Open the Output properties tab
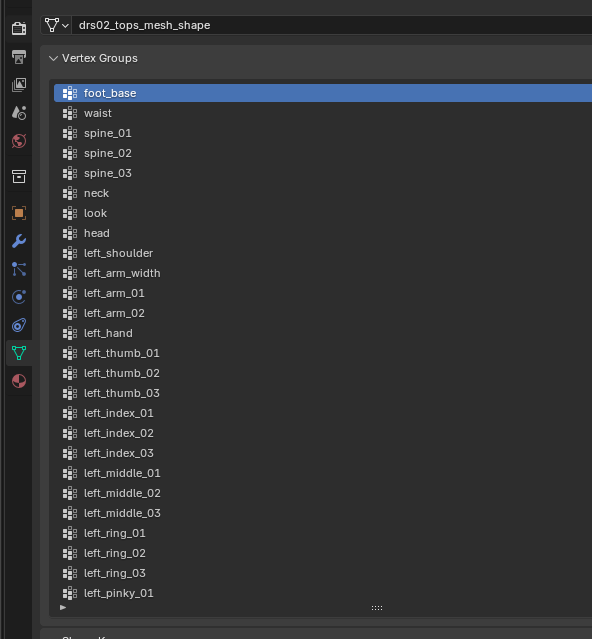The width and height of the screenshot is (592, 639). (x=19, y=57)
